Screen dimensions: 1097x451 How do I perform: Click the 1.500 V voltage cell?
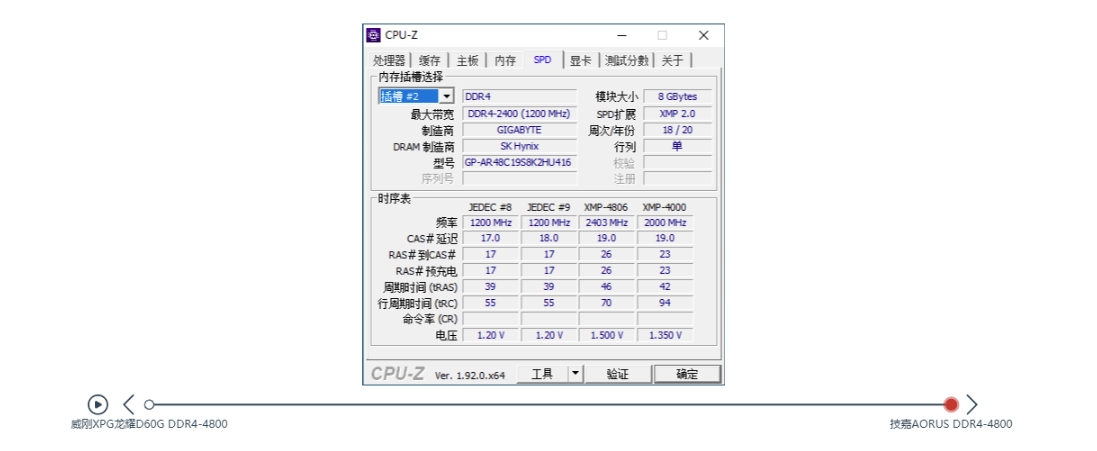click(x=607, y=335)
